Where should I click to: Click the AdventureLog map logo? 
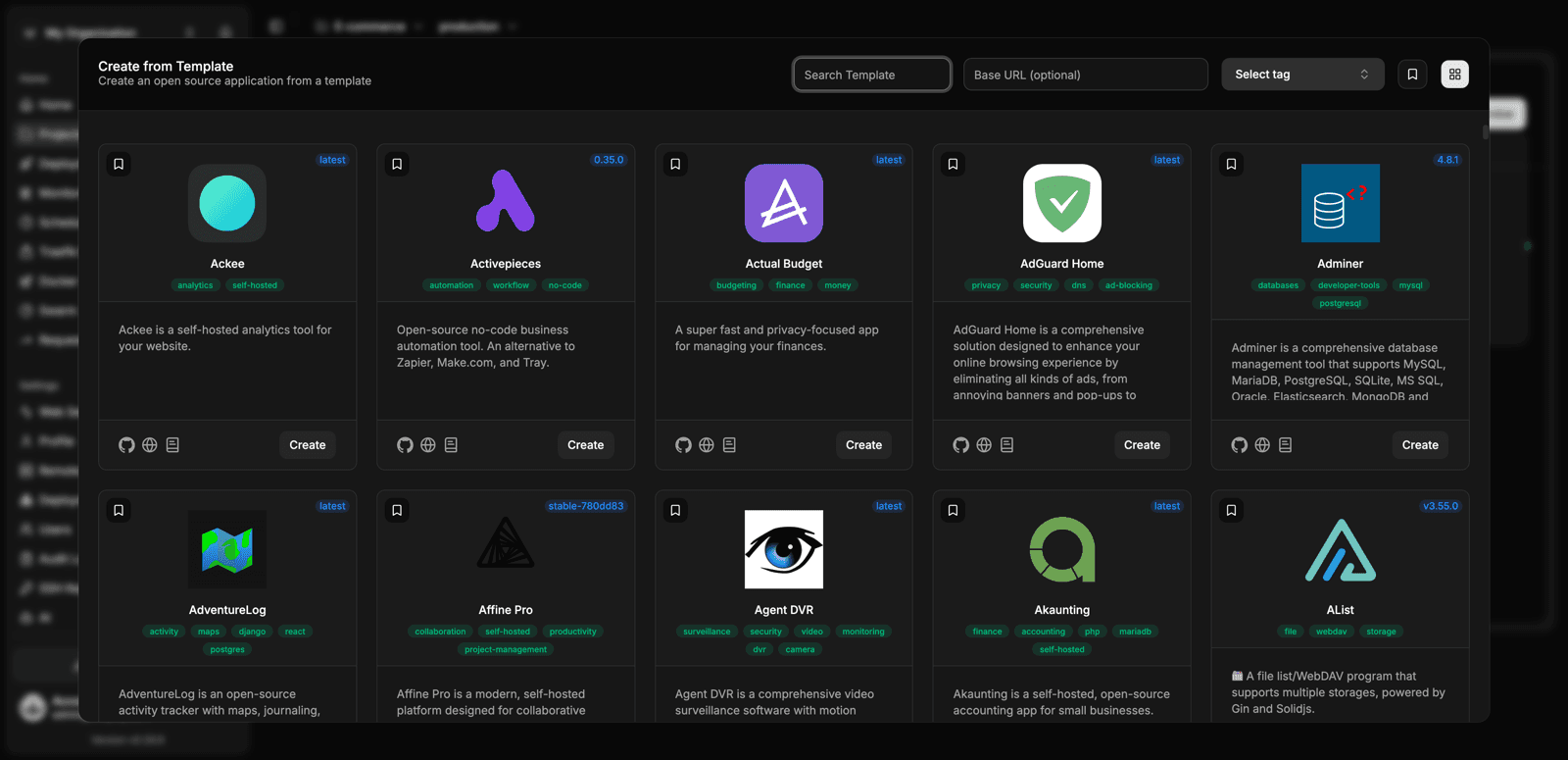click(x=227, y=549)
